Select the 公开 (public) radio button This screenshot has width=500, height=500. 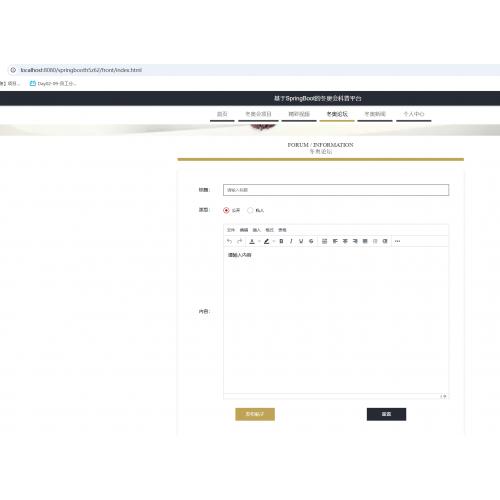[x=226, y=210]
